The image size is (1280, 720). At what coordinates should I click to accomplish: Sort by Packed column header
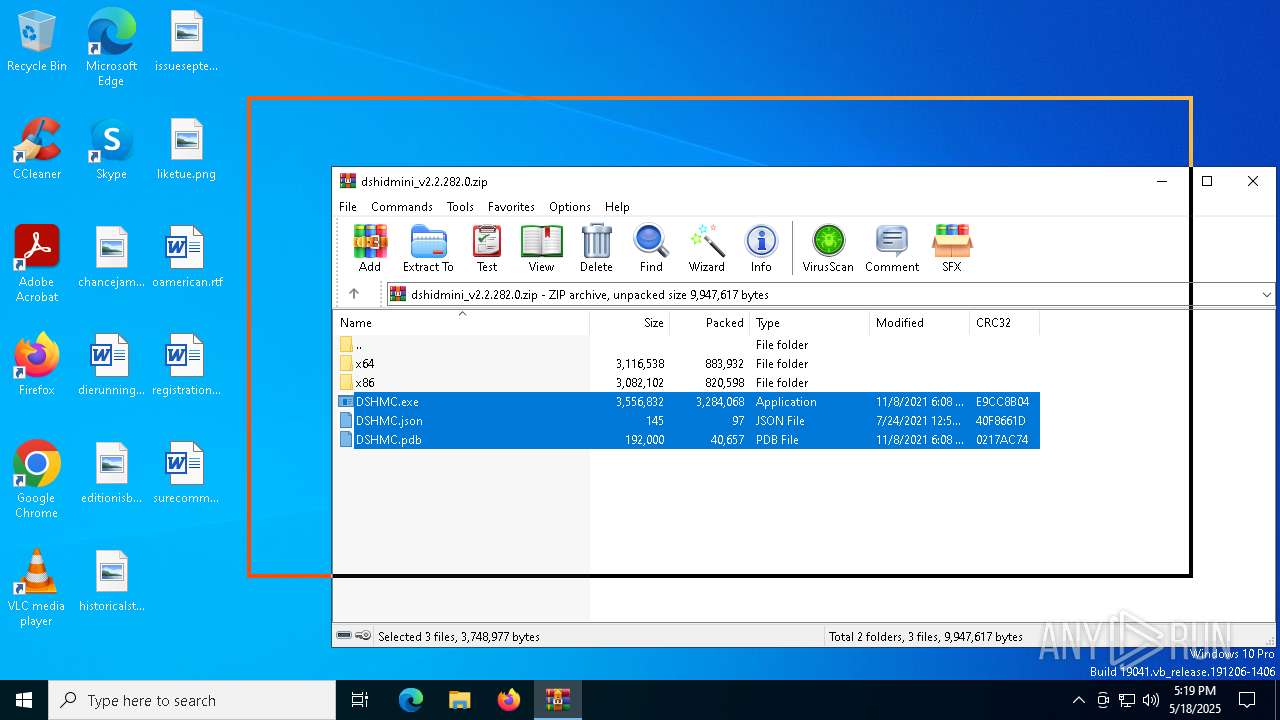pos(710,323)
